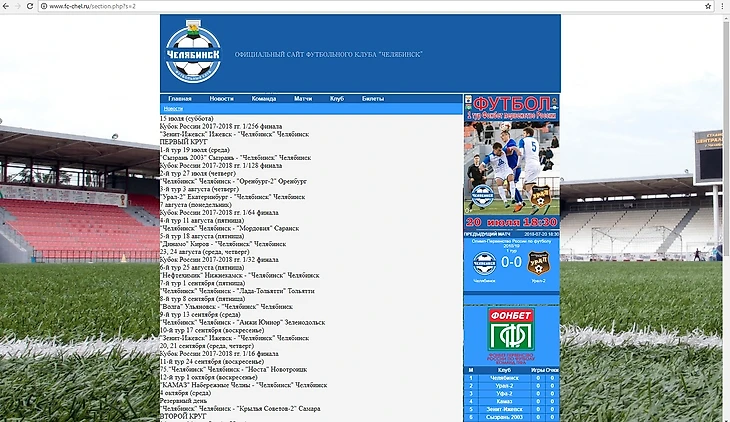Click '"Урал-2" Екатеринбург - "Челябинск"' line
This screenshot has height=422, width=730.
(x=232, y=197)
